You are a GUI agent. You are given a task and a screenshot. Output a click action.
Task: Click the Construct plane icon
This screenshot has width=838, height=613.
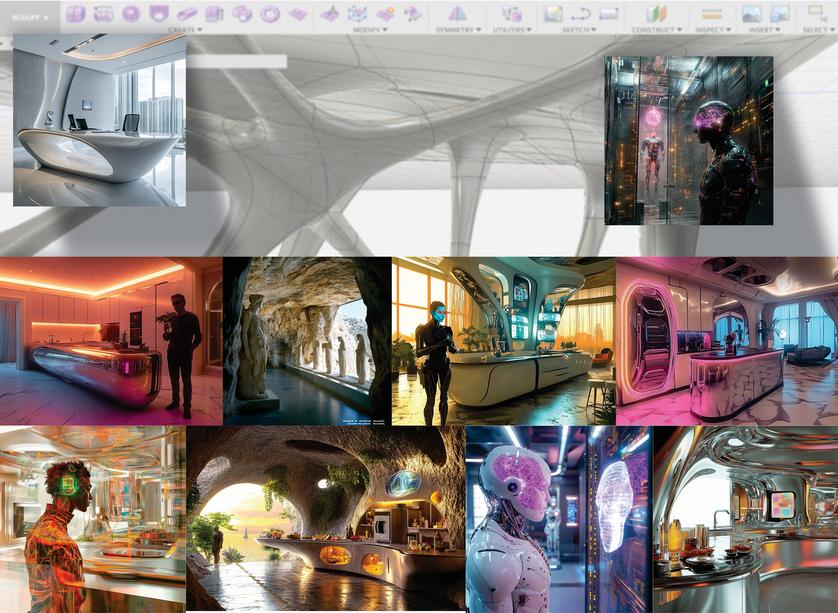coord(656,13)
